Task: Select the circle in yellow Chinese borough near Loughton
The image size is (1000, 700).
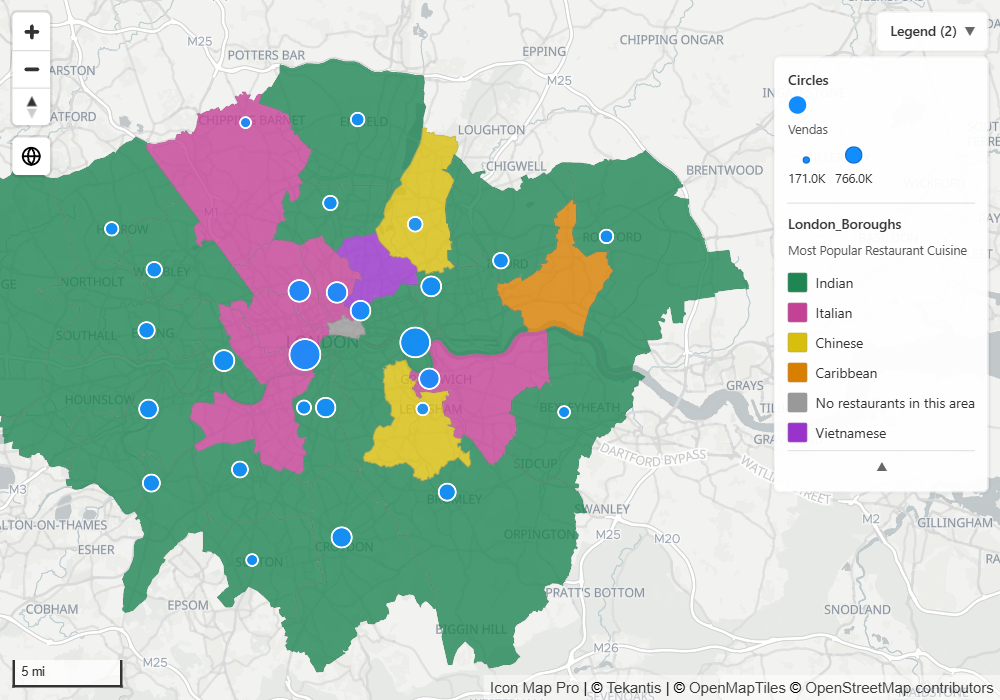Action: coord(415,224)
